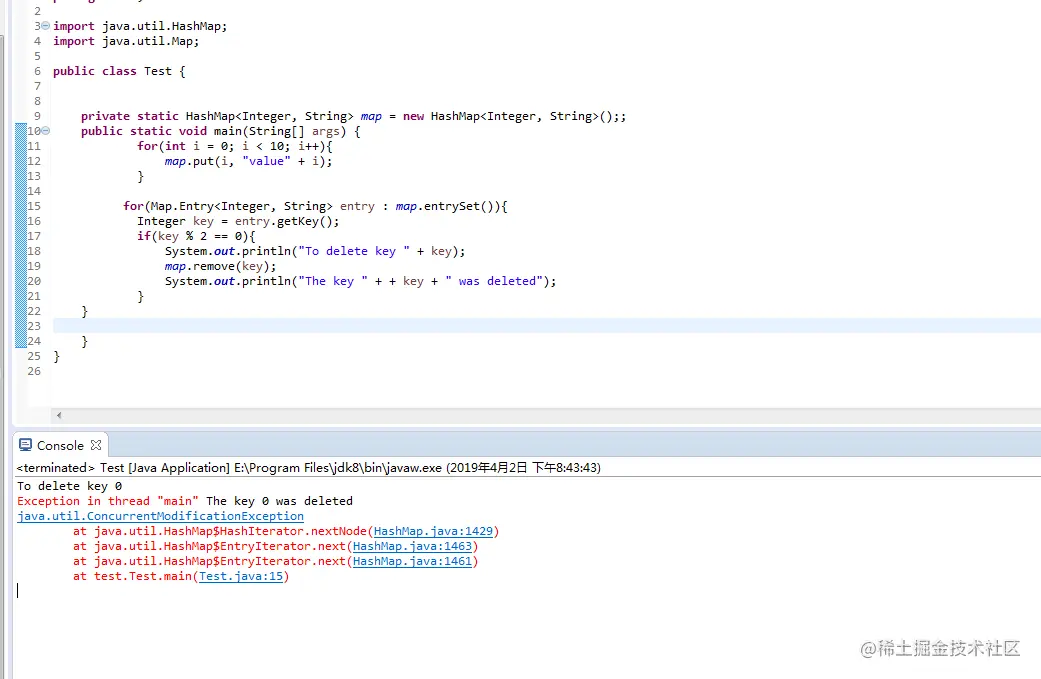Click the Console monitor icon
Viewport: 1041px width, 679px height.
click(25, 445)
